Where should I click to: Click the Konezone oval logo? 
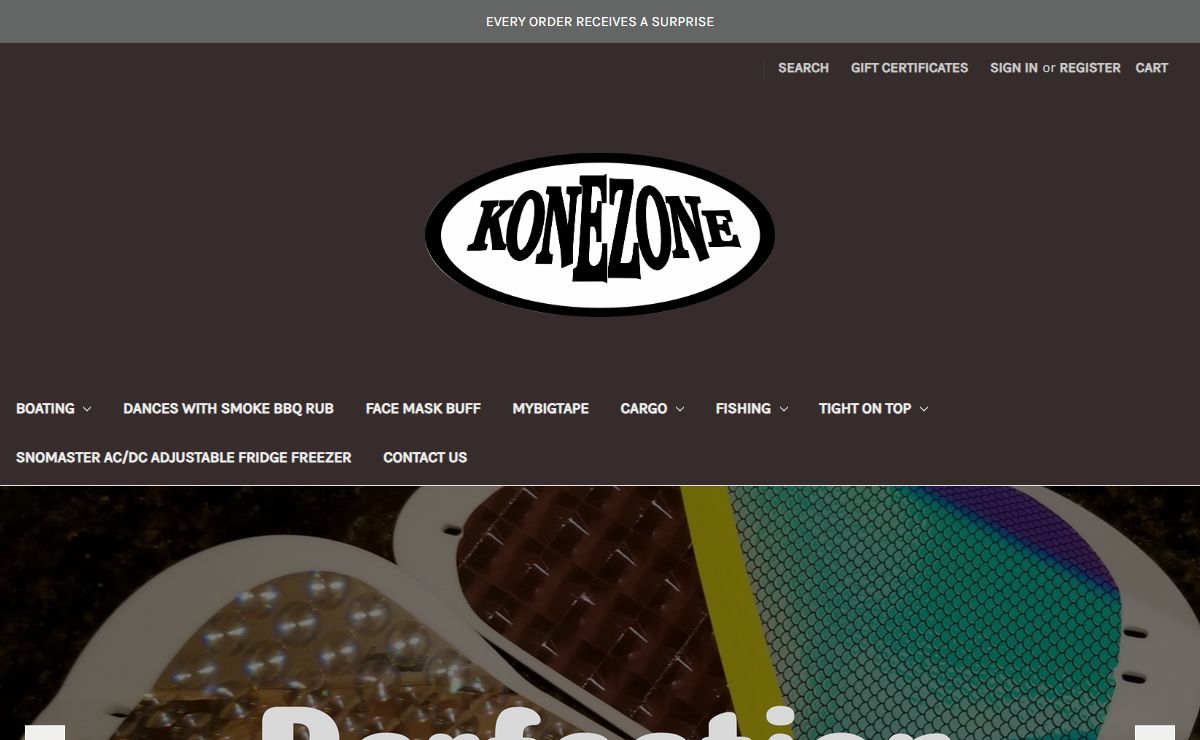point(600,235)
